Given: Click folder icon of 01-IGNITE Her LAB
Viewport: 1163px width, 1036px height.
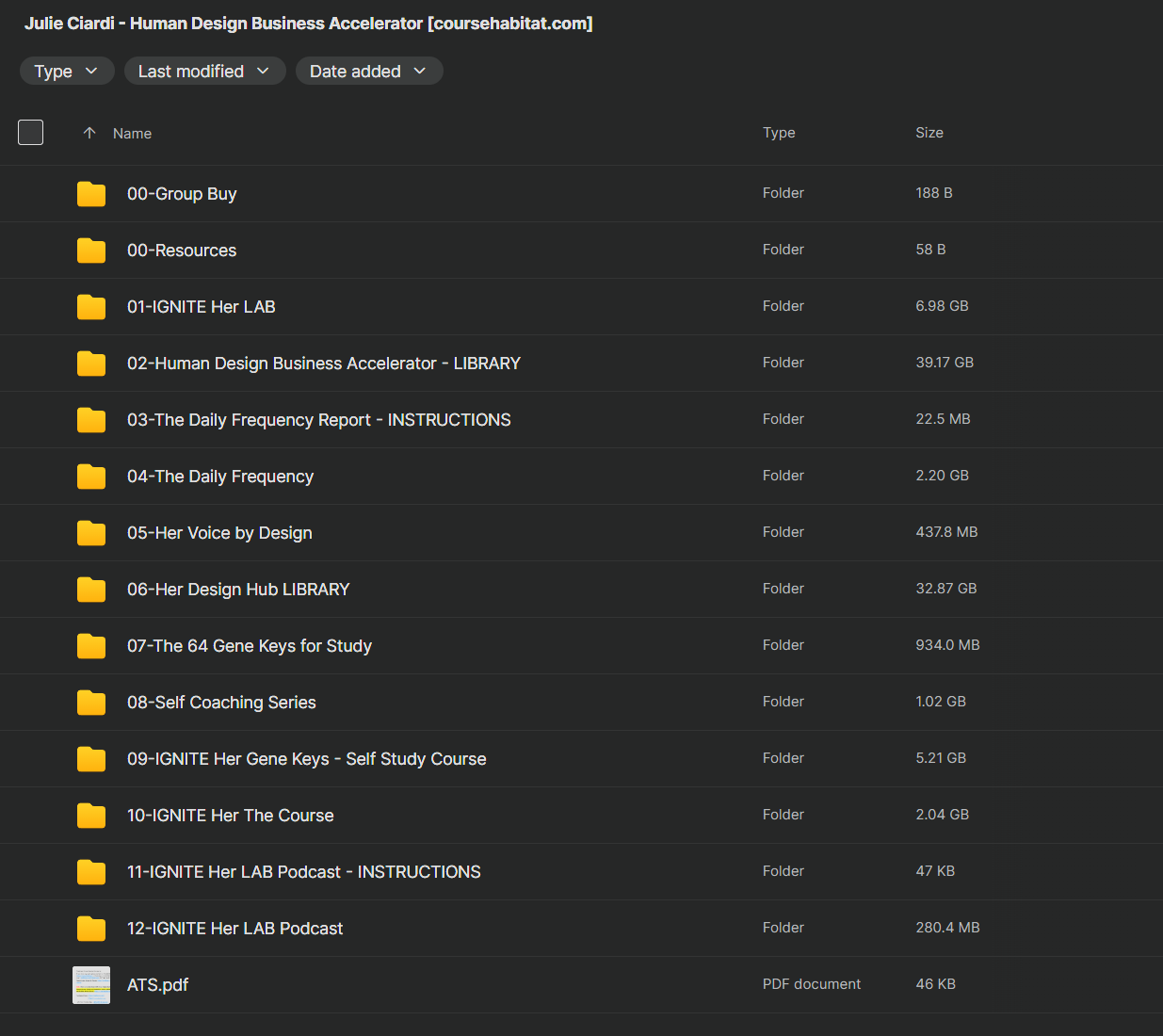Looking at the screenshot, I should (x=91, y=307).
